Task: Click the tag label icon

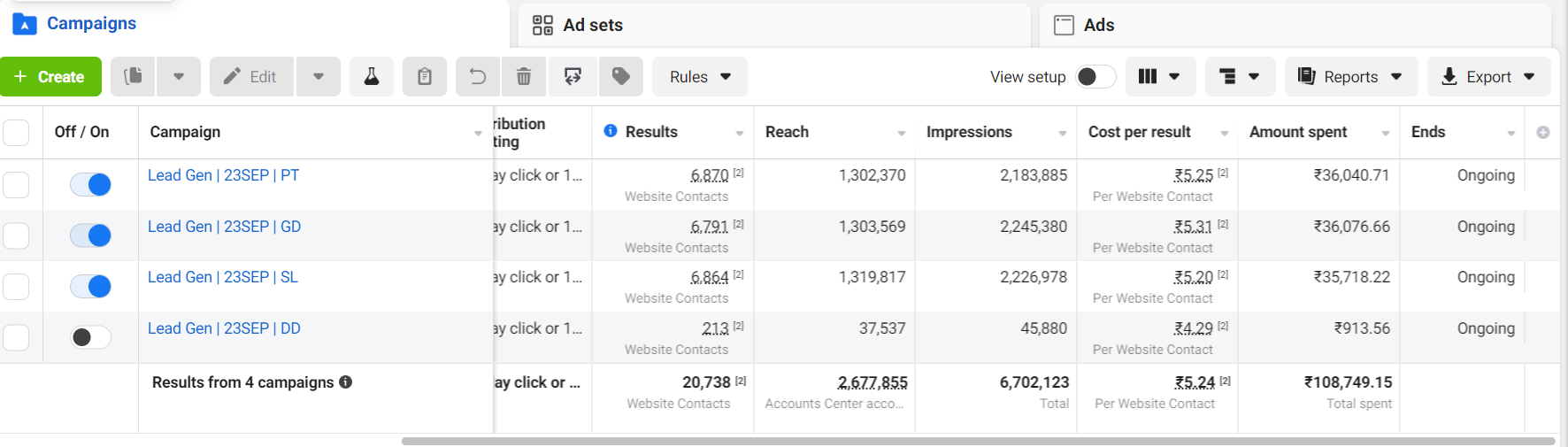Action: pyautogui.click(x=621, y=77)
